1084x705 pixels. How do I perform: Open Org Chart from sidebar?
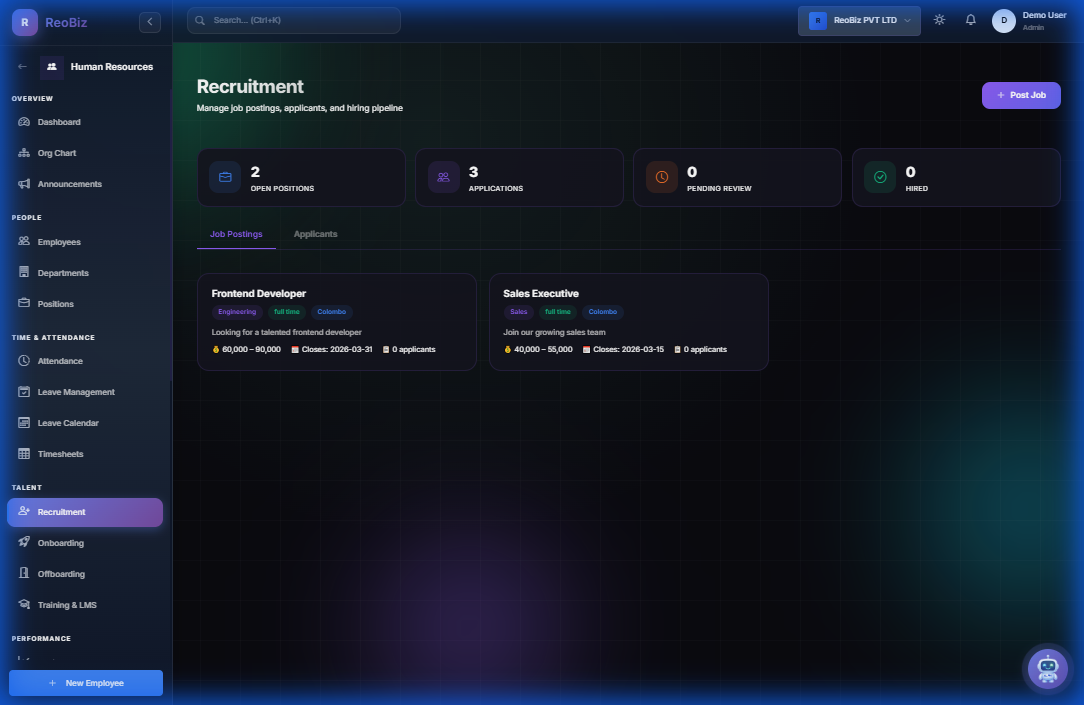point(57,153)
